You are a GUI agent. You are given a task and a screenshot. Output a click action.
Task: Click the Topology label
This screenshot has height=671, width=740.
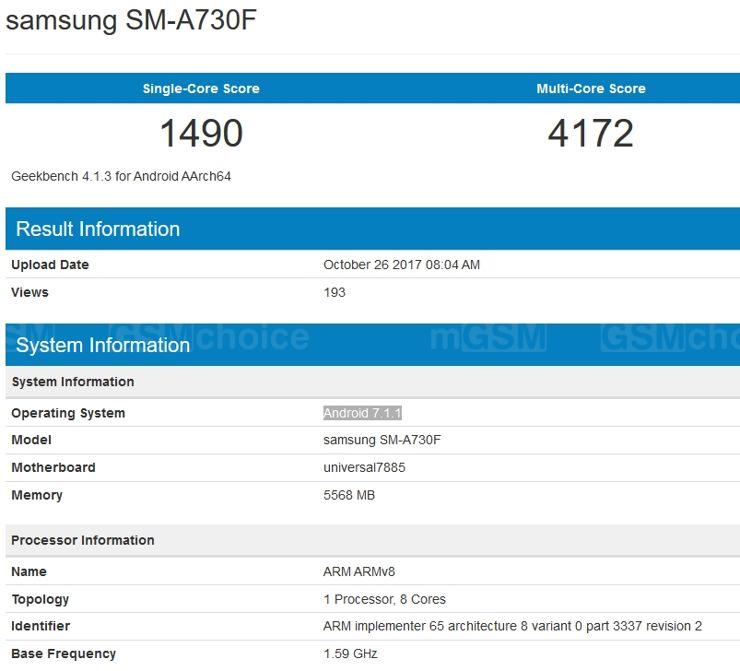tap(40, 599)
